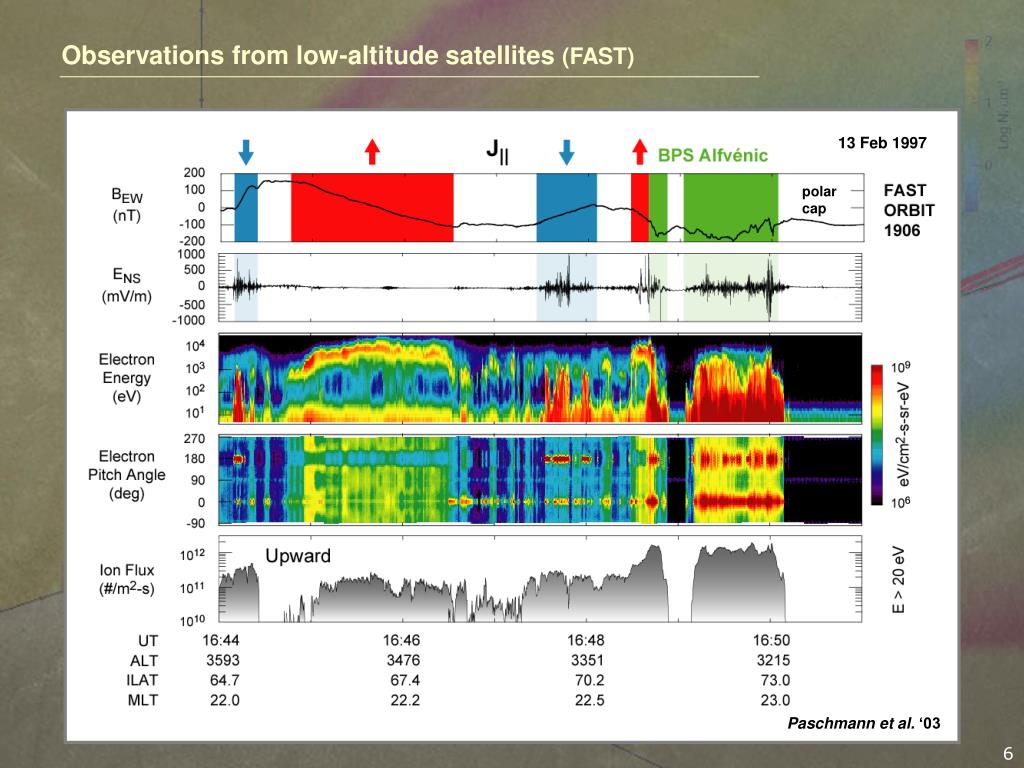Click the 'ILAT' row label
This screenshot has width=1024, height=768.
tap(142, 680)
